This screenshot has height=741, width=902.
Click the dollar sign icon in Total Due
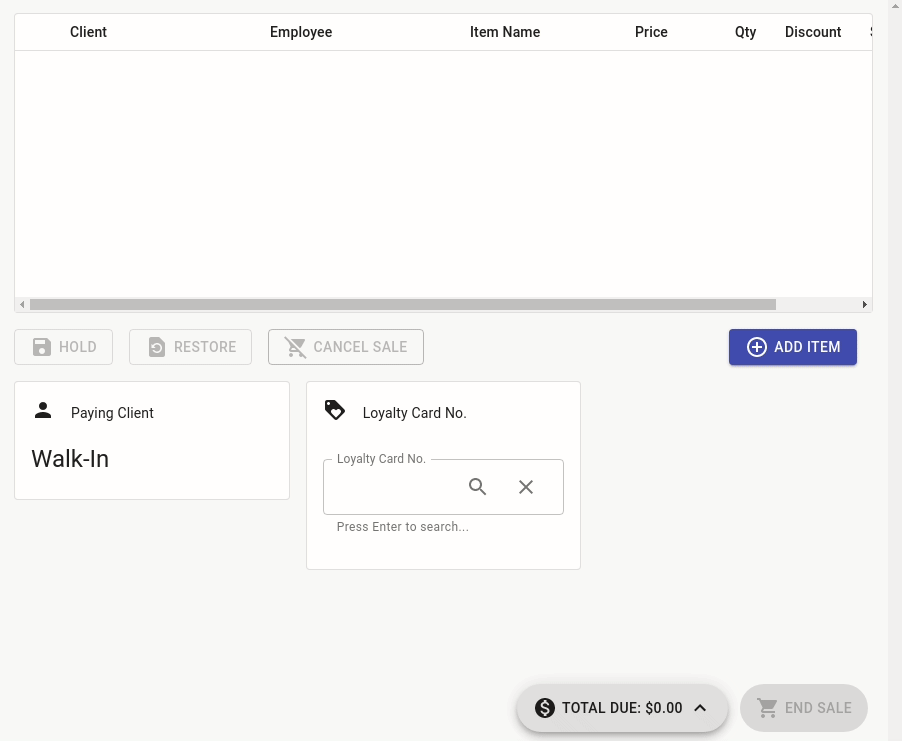[x=545, y=708]
